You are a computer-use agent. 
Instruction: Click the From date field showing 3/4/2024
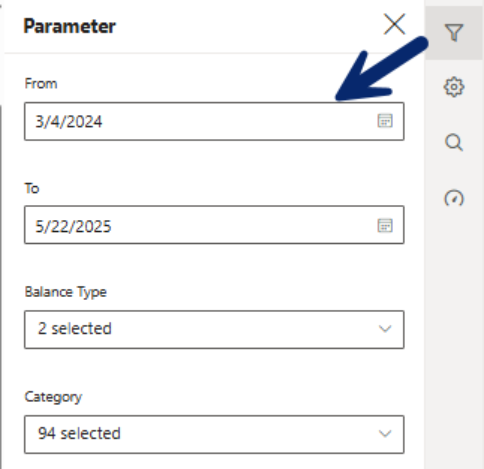[x=214, y=121]
